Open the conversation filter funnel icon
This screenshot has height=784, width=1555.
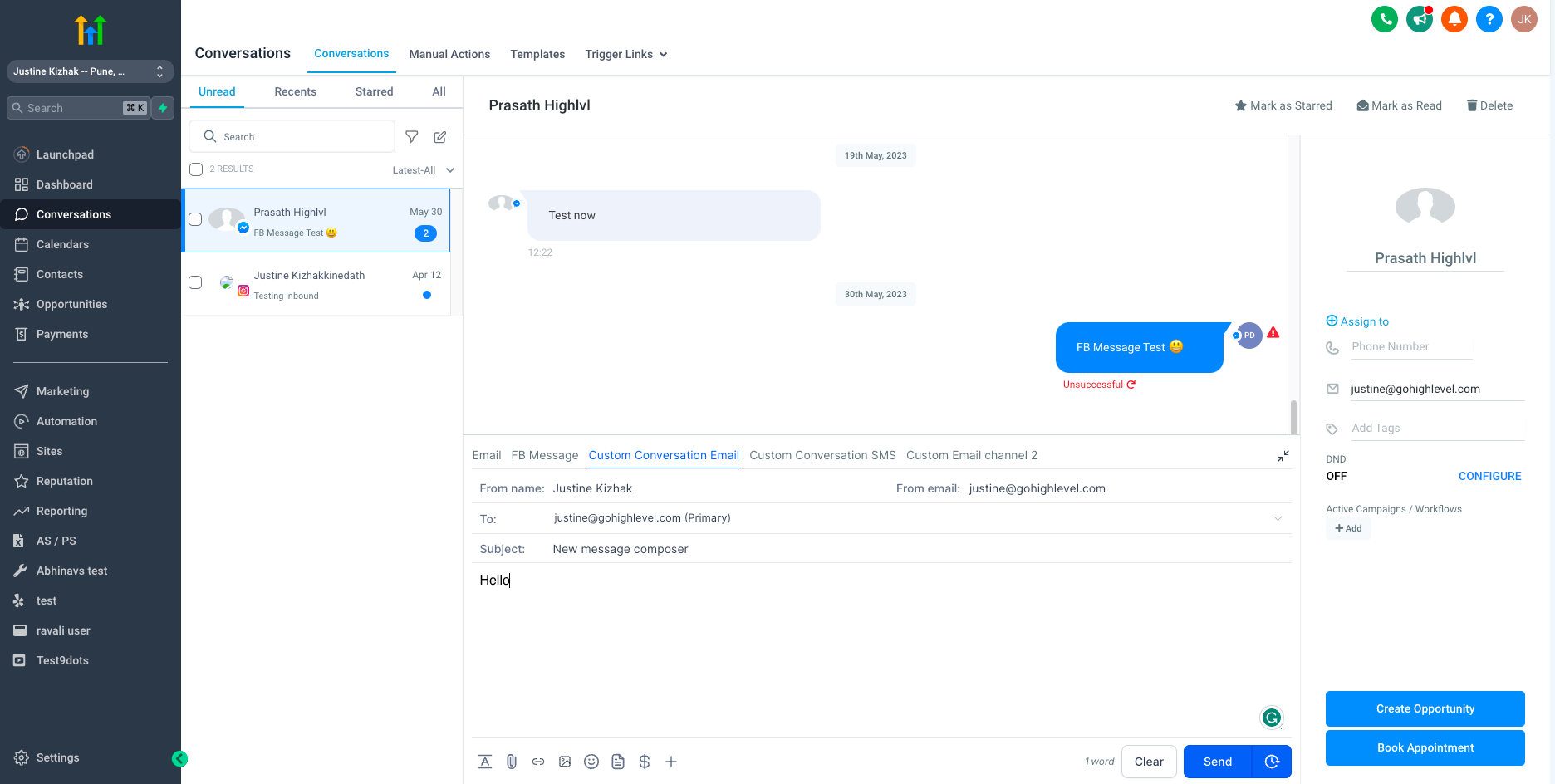412,137
